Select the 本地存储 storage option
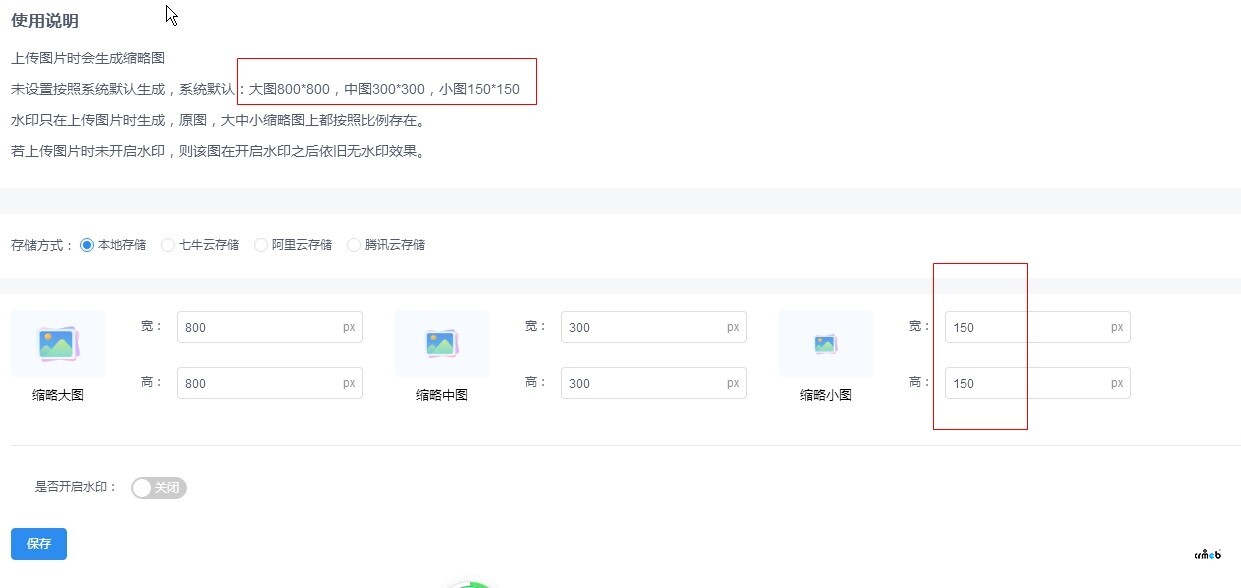Viewport: 1241px width, 588px height. click(113, 245)
